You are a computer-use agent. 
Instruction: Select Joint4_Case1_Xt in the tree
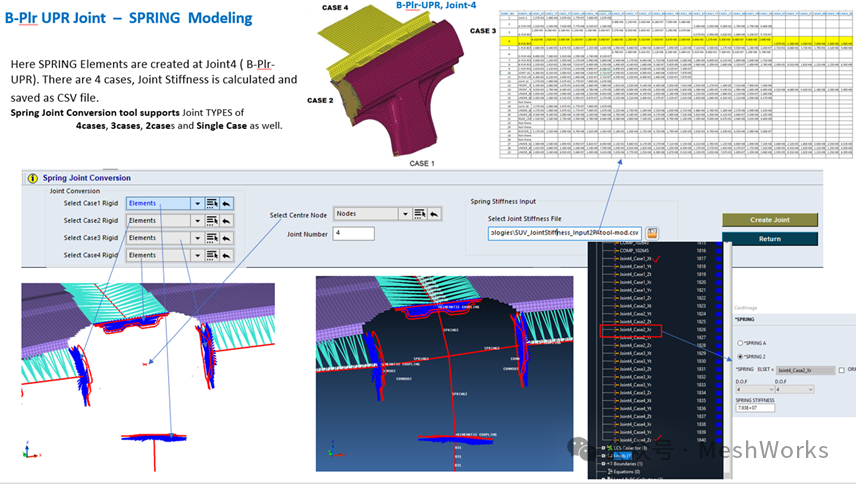[x=635, y=259]
